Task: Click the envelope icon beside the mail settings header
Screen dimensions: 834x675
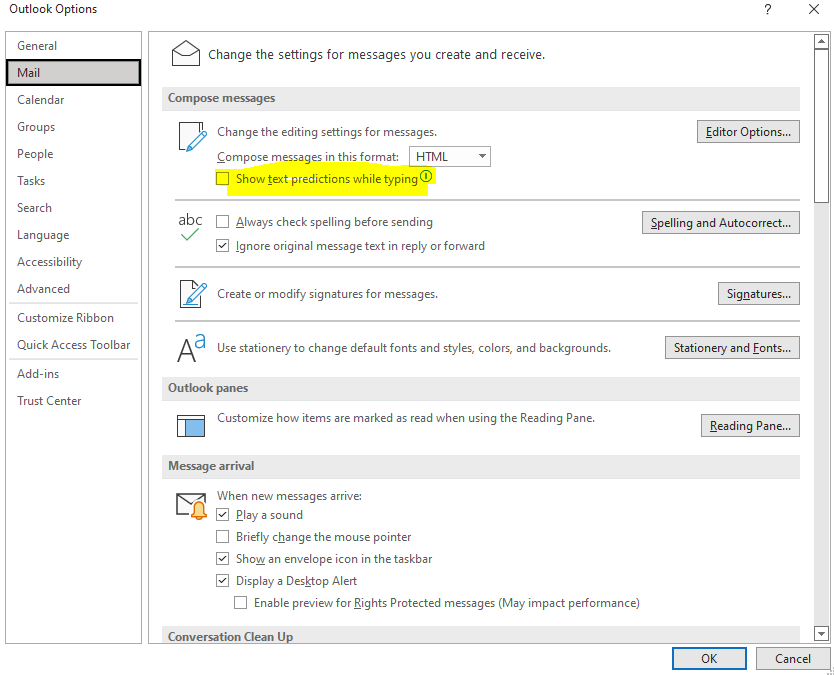Action: (186, 53)
